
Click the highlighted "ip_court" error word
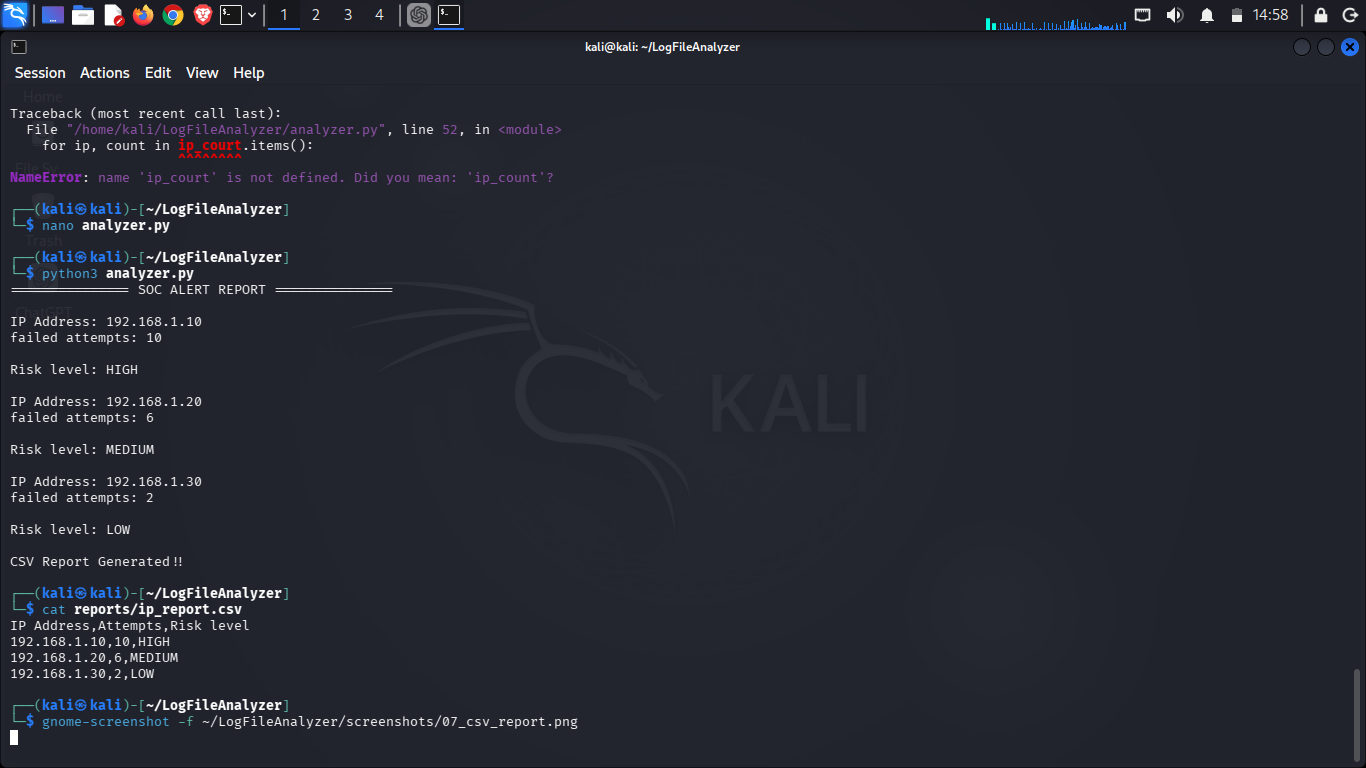pos(210,146)
